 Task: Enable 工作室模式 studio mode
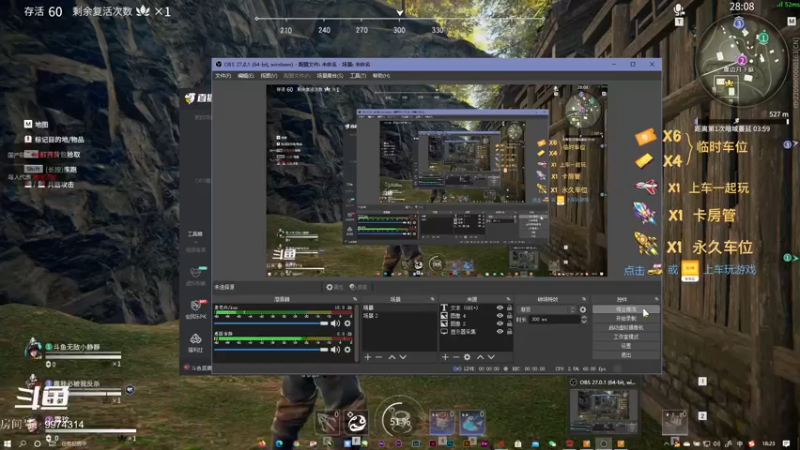(626, 337)
